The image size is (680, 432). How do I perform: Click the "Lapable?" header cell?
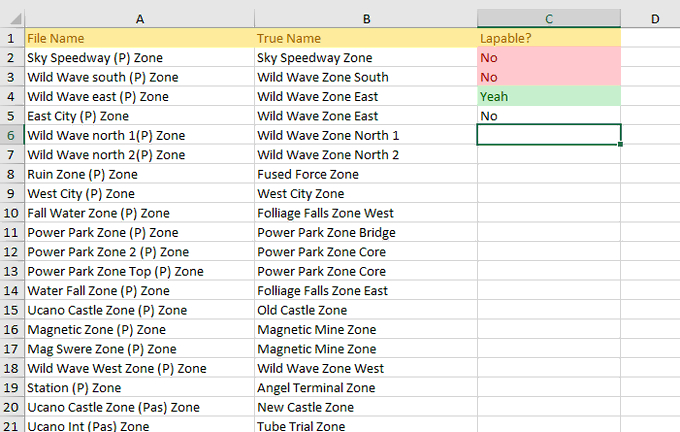click(x=549, y=38)
